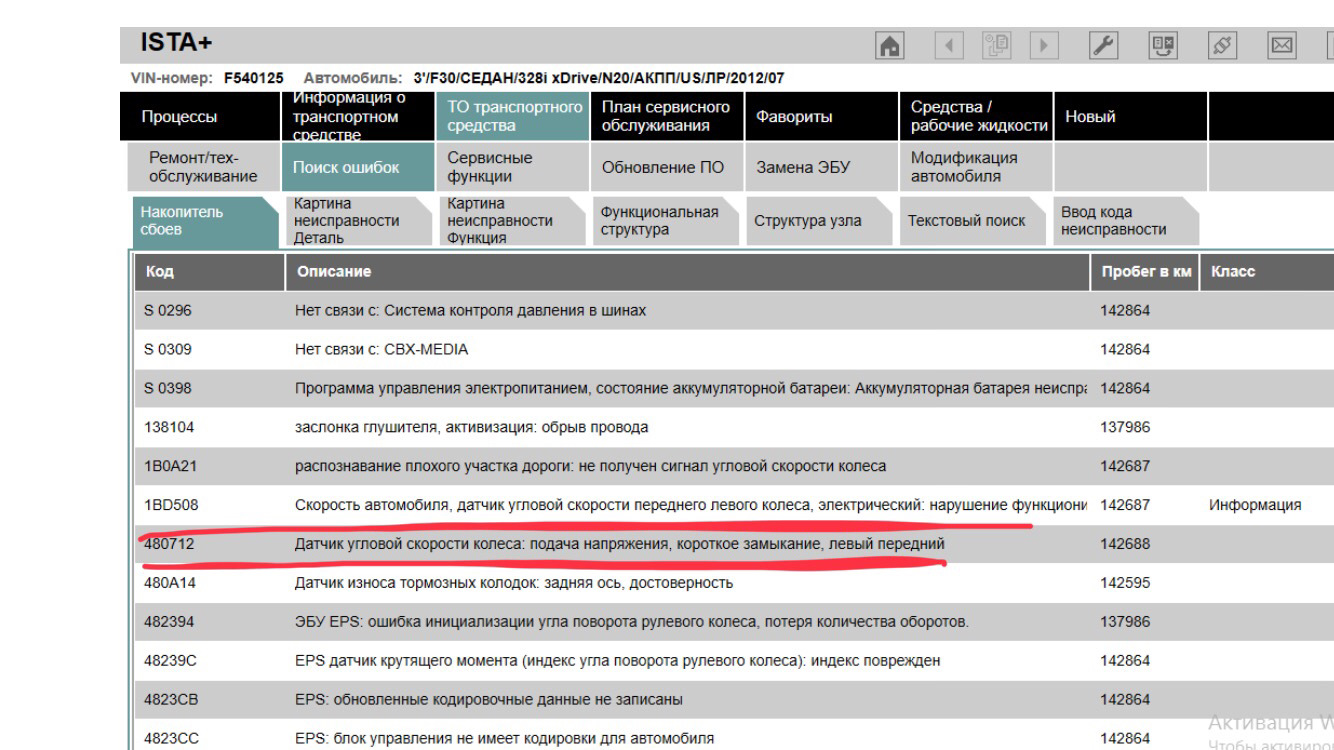Screen dimensions: 1334x750
Task: Select fault code 1BD508
Action: click(171, 506)
